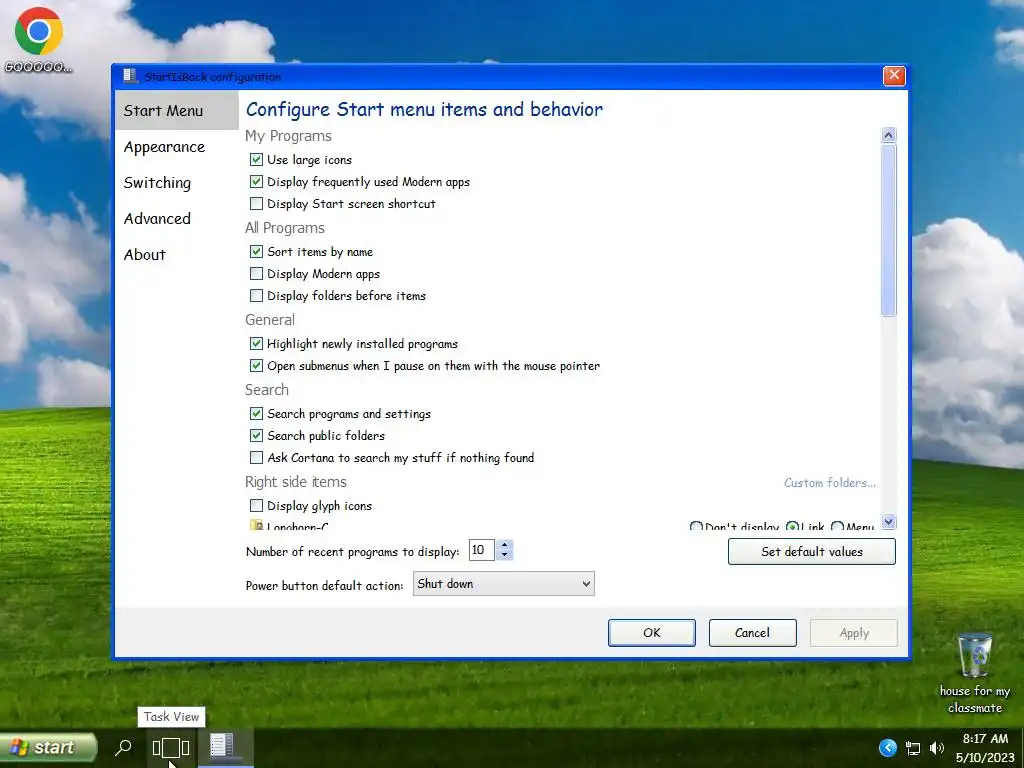Viewport: 1024px width, 768px height.
Task: Click the Apply button
Action: pyautogui.click(x=854, y=633)
